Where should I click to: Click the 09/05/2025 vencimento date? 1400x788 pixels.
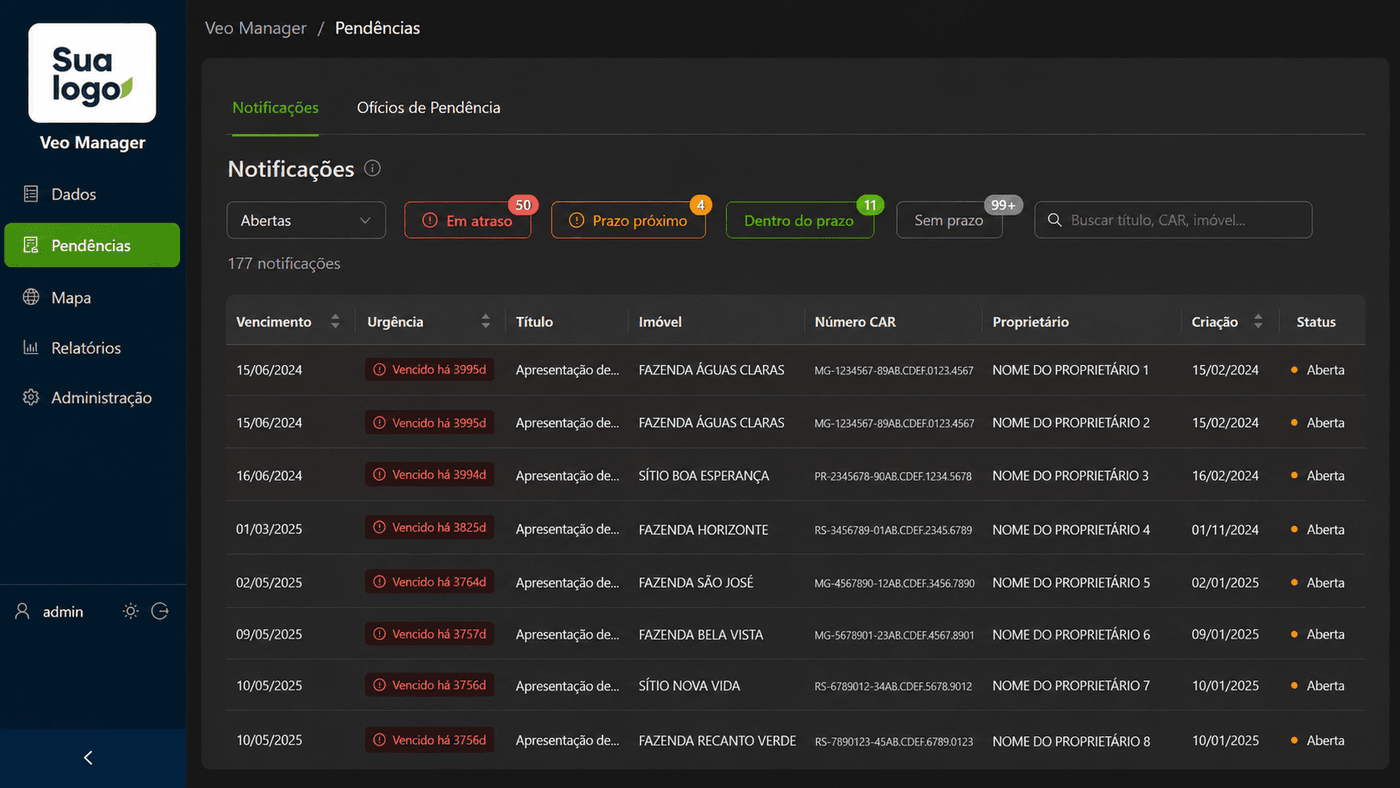click(269, 635)
